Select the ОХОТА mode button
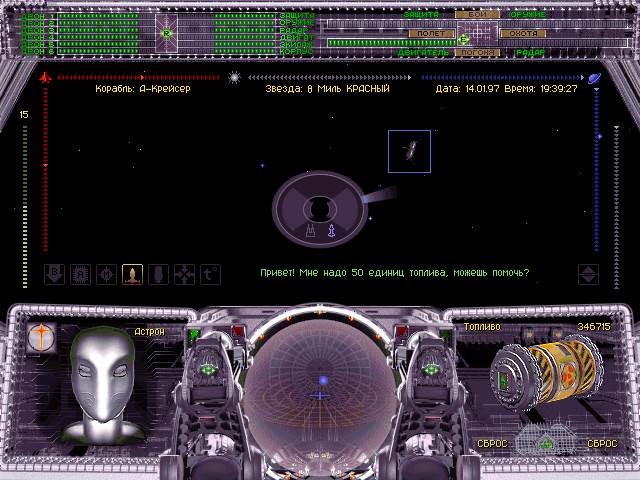Viewport: 640px width, 480px height. click(x=523, y=33)
